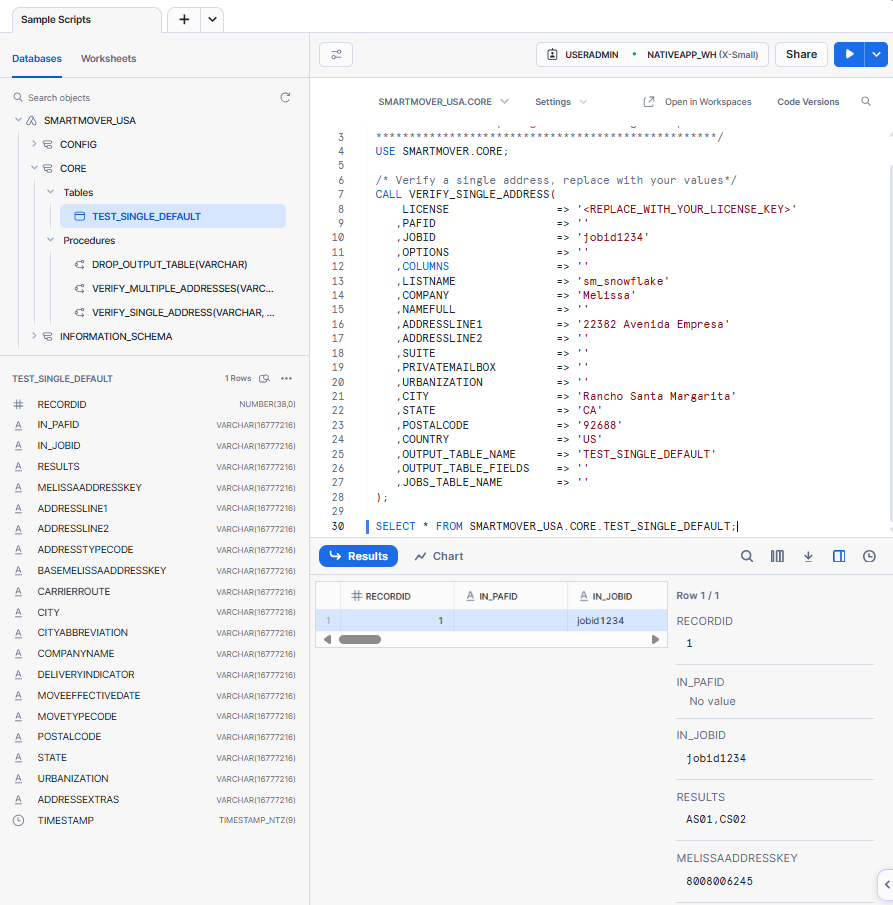
Task: Open the dropdown arrow next to plus tab
Action: point(212,20)
